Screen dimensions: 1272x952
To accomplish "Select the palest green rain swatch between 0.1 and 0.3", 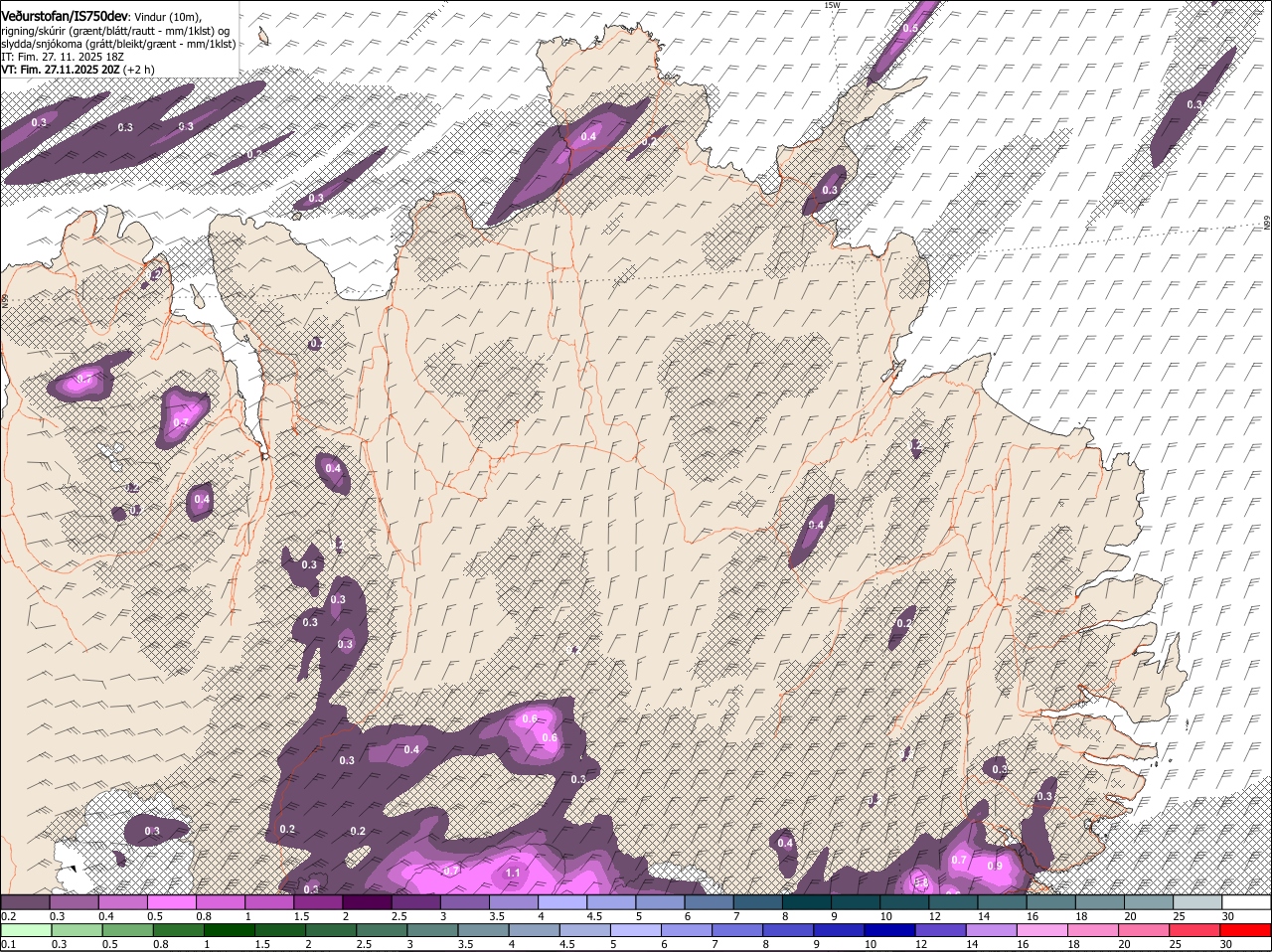I will [25, 931].
